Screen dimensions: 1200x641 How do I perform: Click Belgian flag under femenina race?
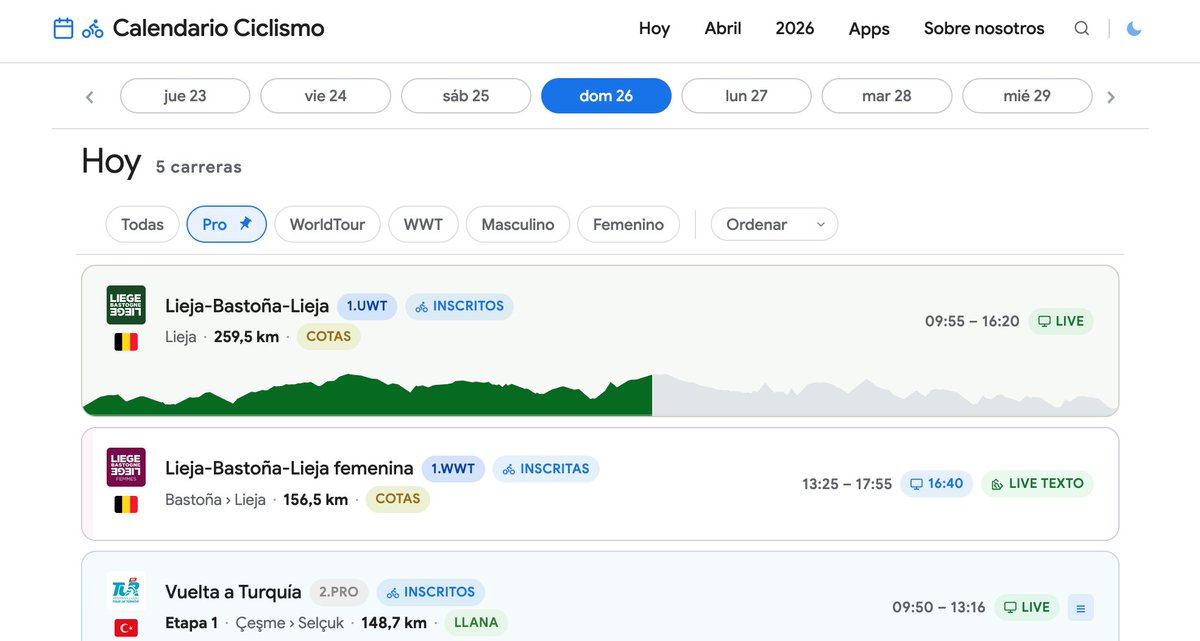[126, 504]
